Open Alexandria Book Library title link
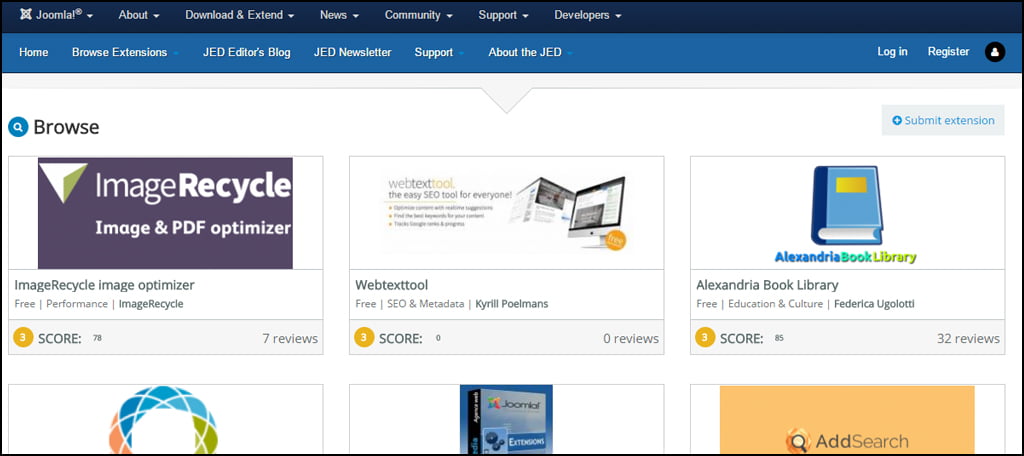 click(x=767, y=285)
